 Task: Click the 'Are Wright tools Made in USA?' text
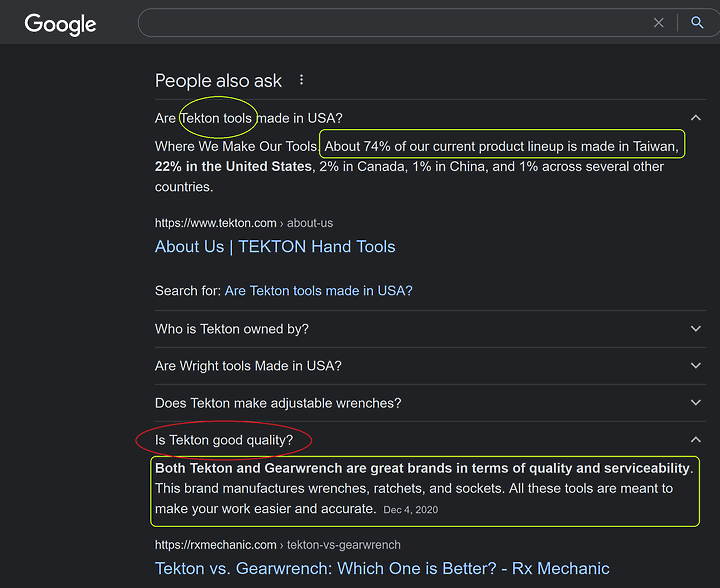[x=248, y=366]
